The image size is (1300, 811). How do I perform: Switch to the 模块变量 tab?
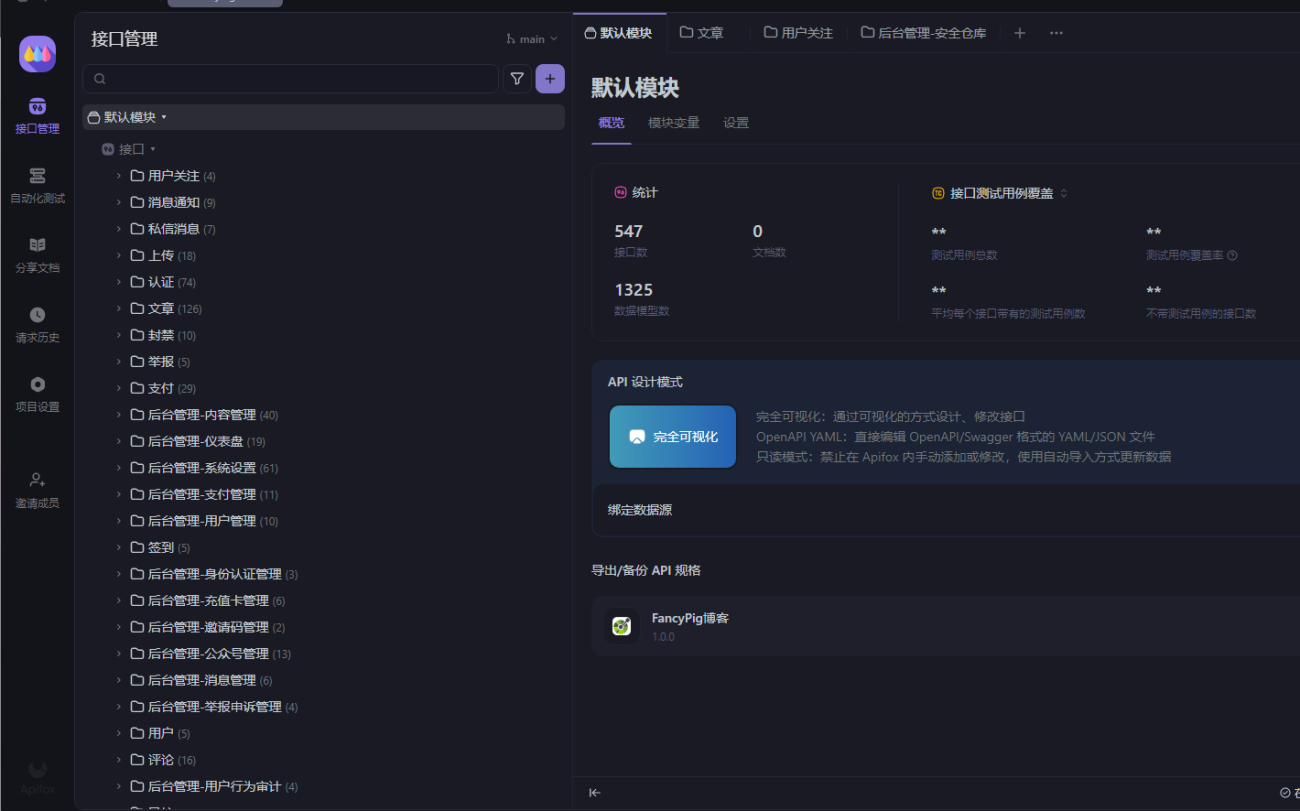click(673, 123)
